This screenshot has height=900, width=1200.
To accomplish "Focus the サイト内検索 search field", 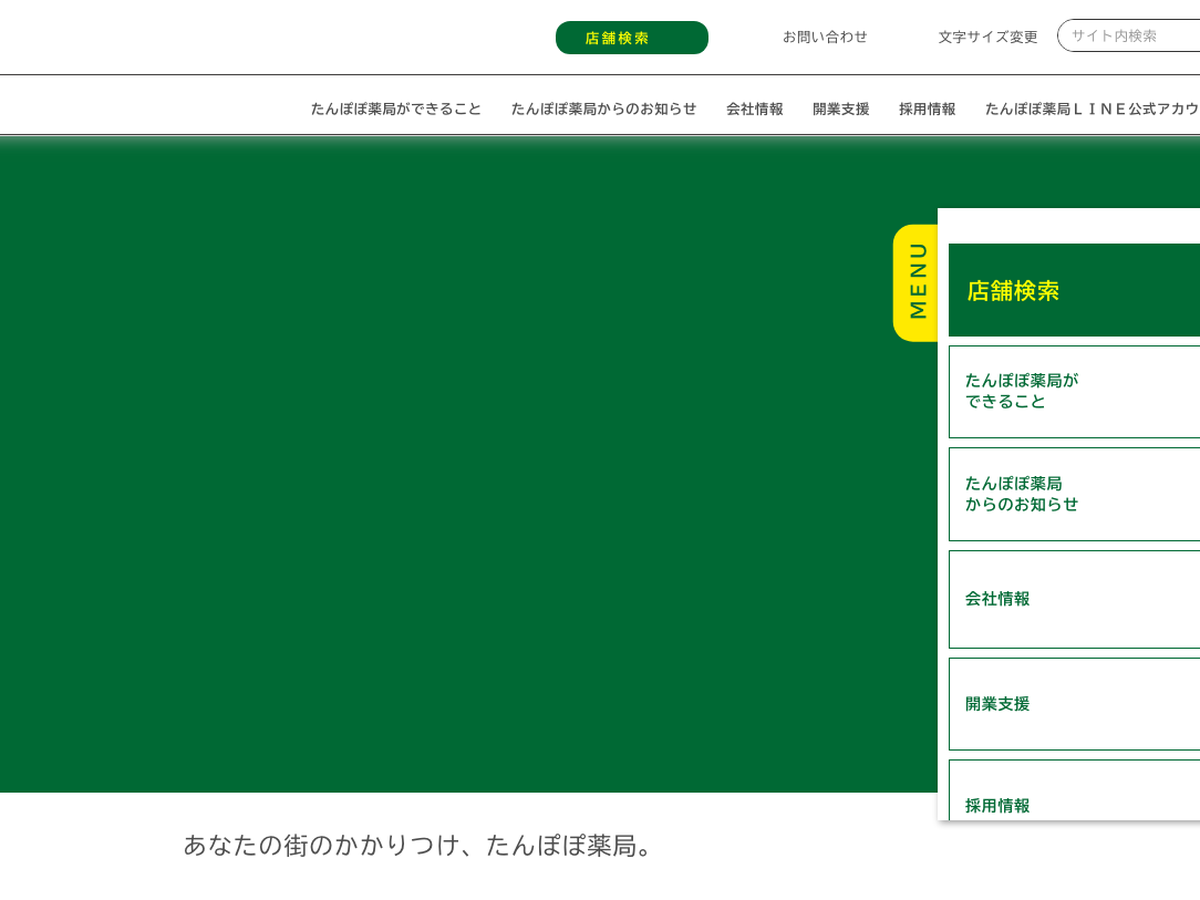I will [1130, 36].
